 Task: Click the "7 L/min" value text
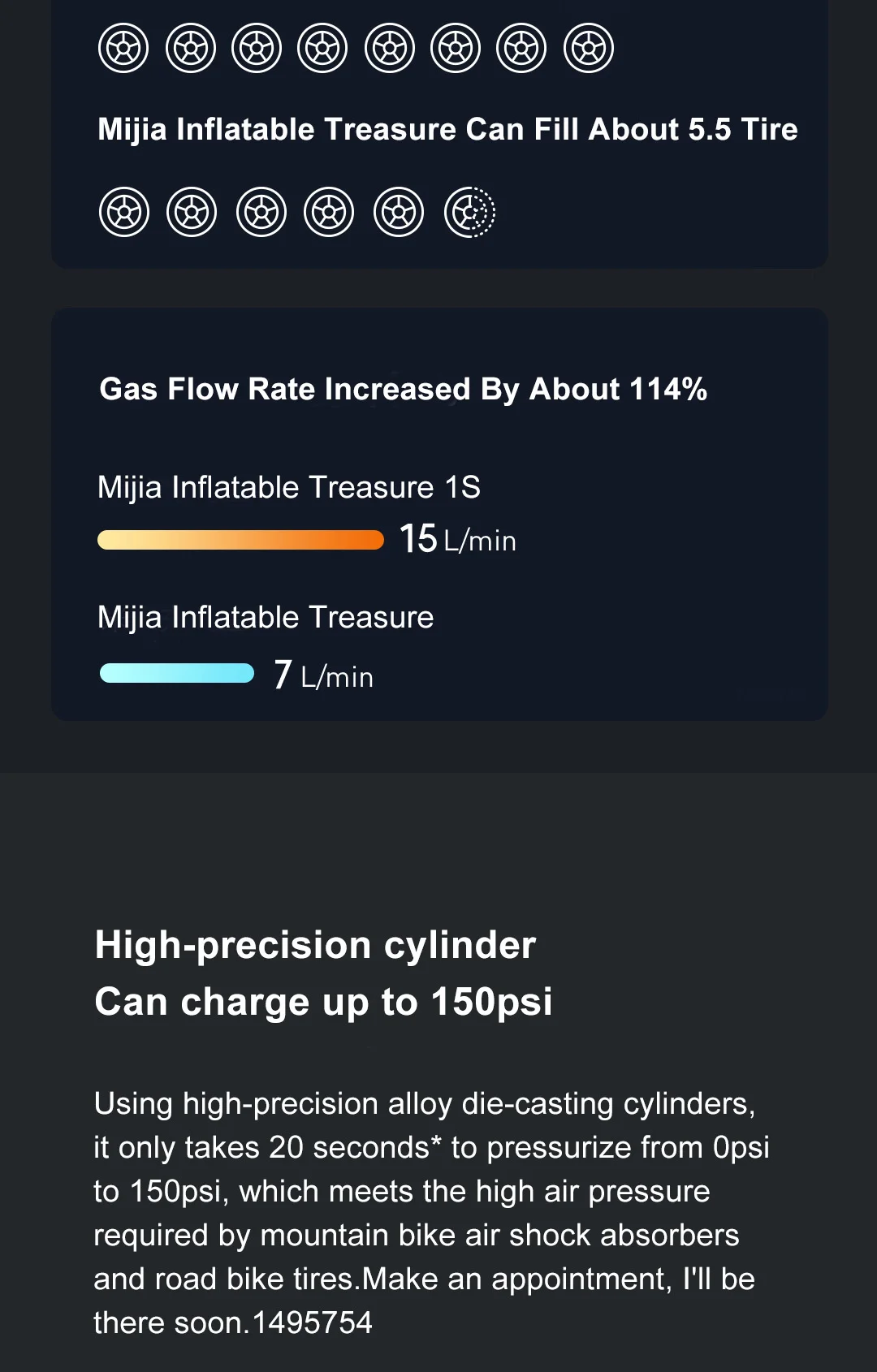click(323, 675)
